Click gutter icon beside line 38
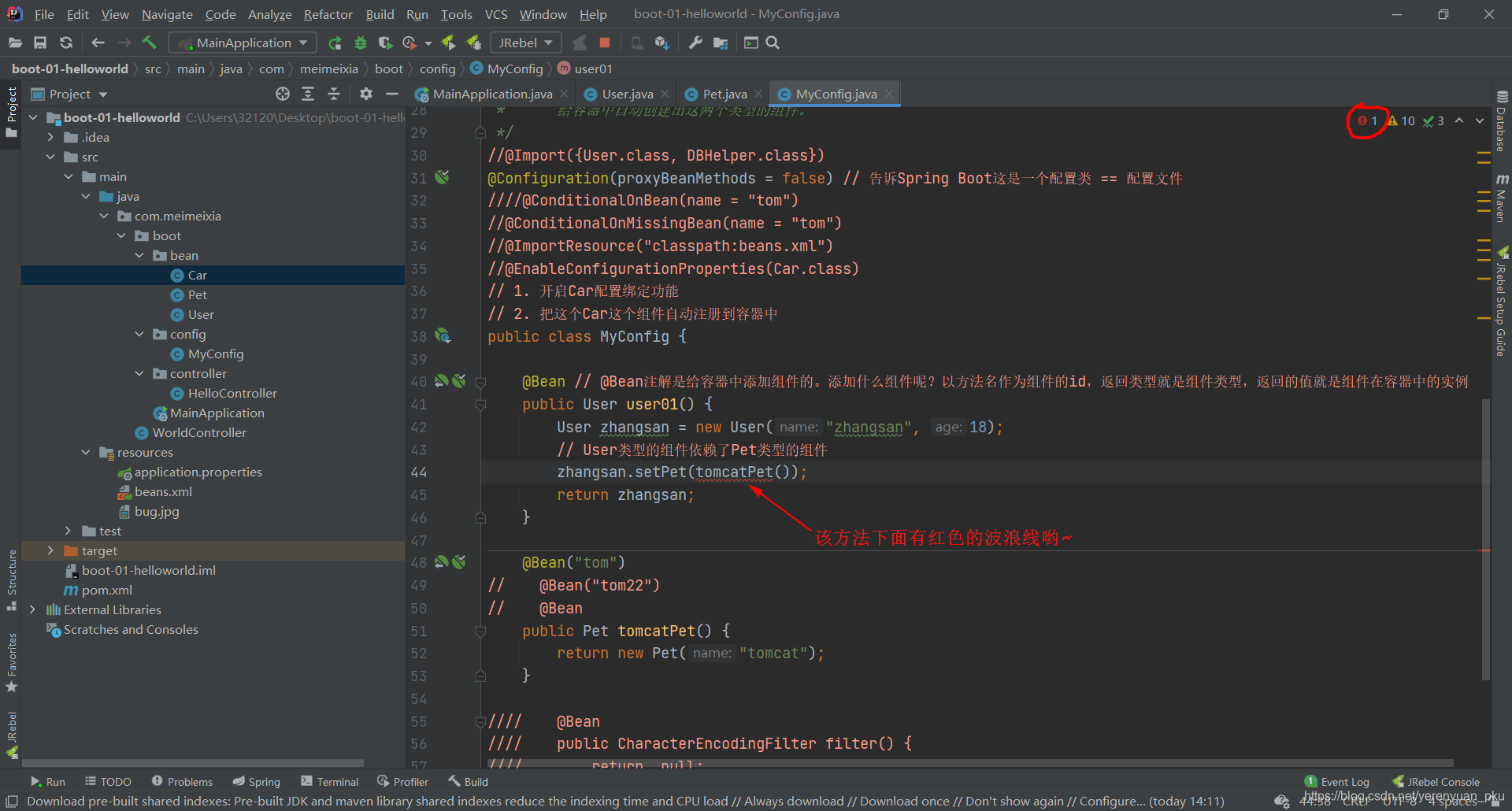The image size is (1512, 811). [443, 336]
